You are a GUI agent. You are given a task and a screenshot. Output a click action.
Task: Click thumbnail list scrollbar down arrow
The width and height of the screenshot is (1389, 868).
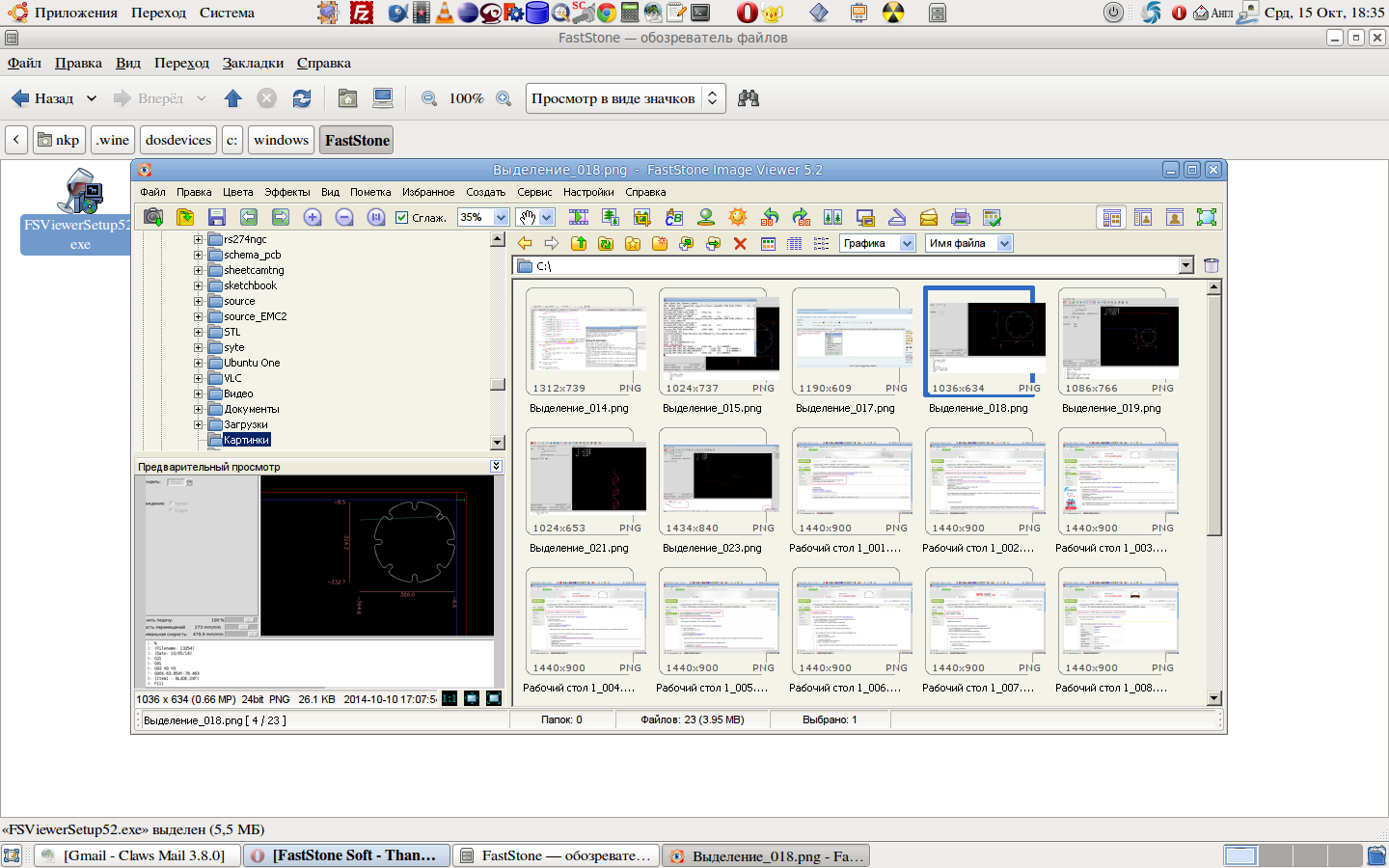click(x=1214, y=698)
